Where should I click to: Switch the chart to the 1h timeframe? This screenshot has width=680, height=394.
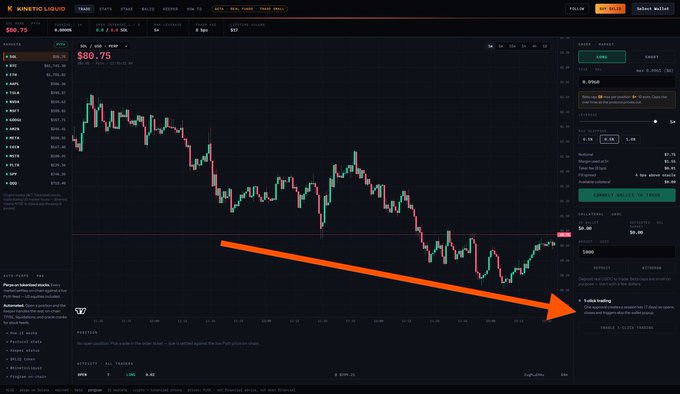pos(524,46)
